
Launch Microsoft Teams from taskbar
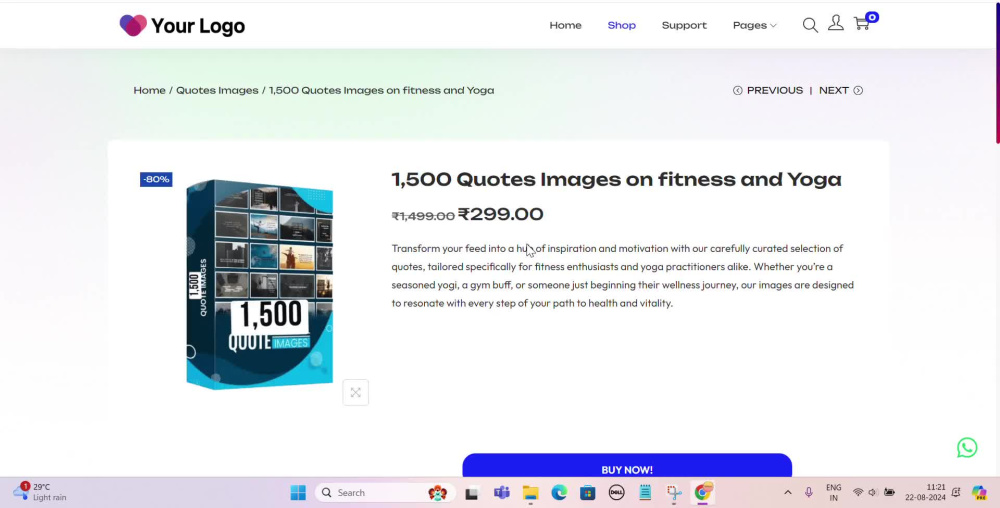(x=501, y=493)
